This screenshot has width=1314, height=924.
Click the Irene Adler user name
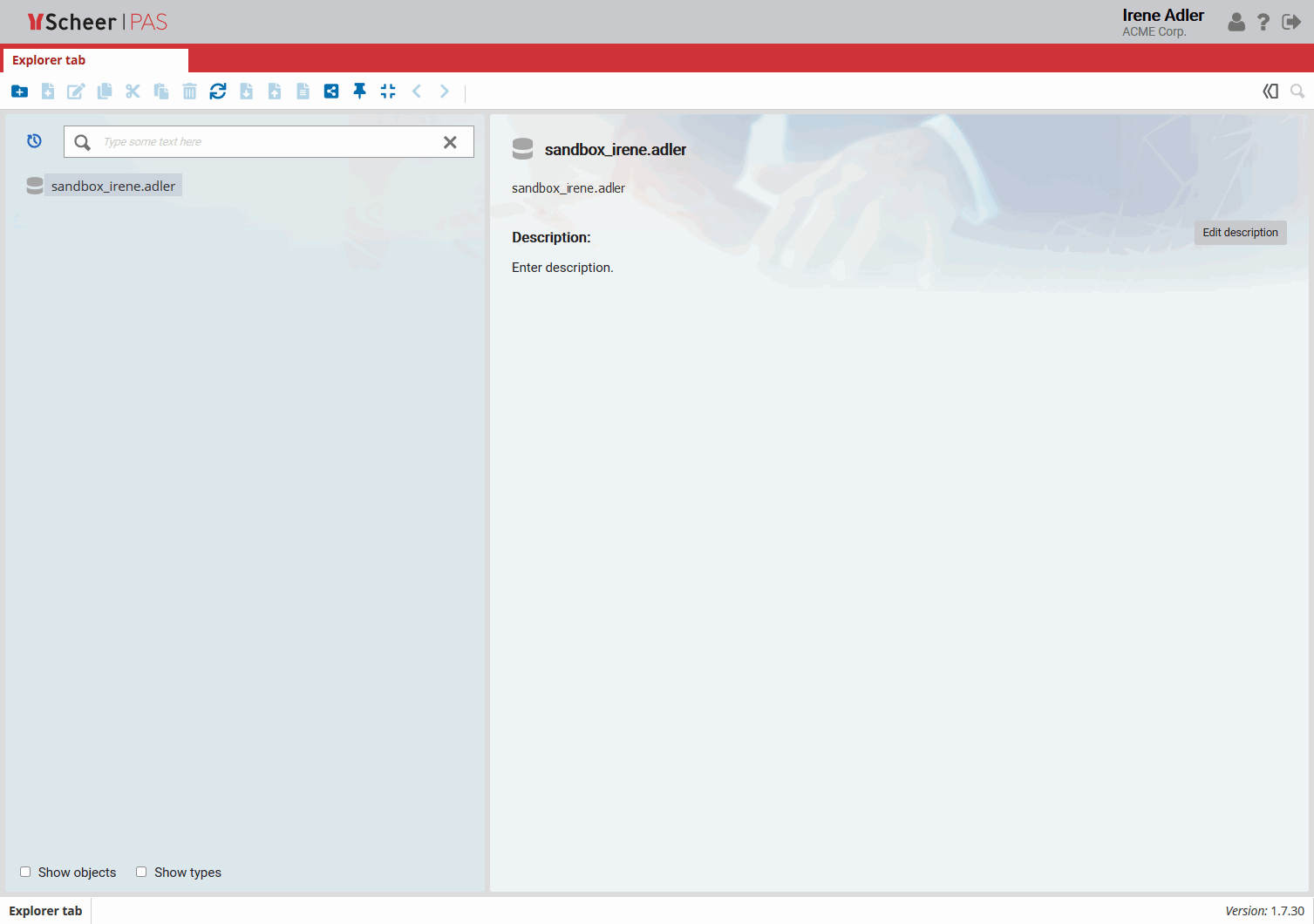[1163, 16]
